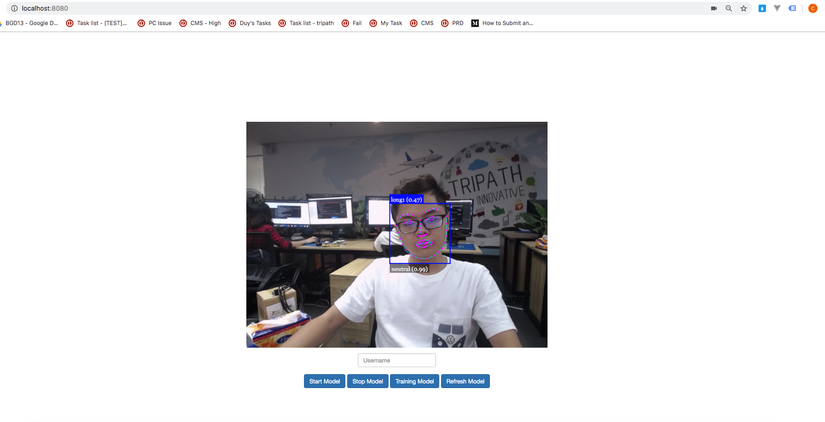Image resolution: width=825 pixels, height=422 pixels.
Task: Click the gray funnel extension icon
Action: point(777,8)
